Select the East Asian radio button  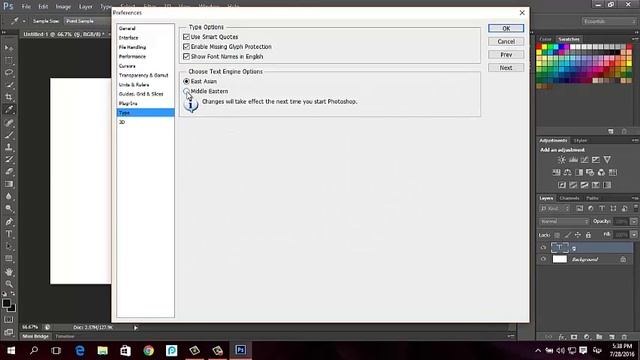pos(187,81)
